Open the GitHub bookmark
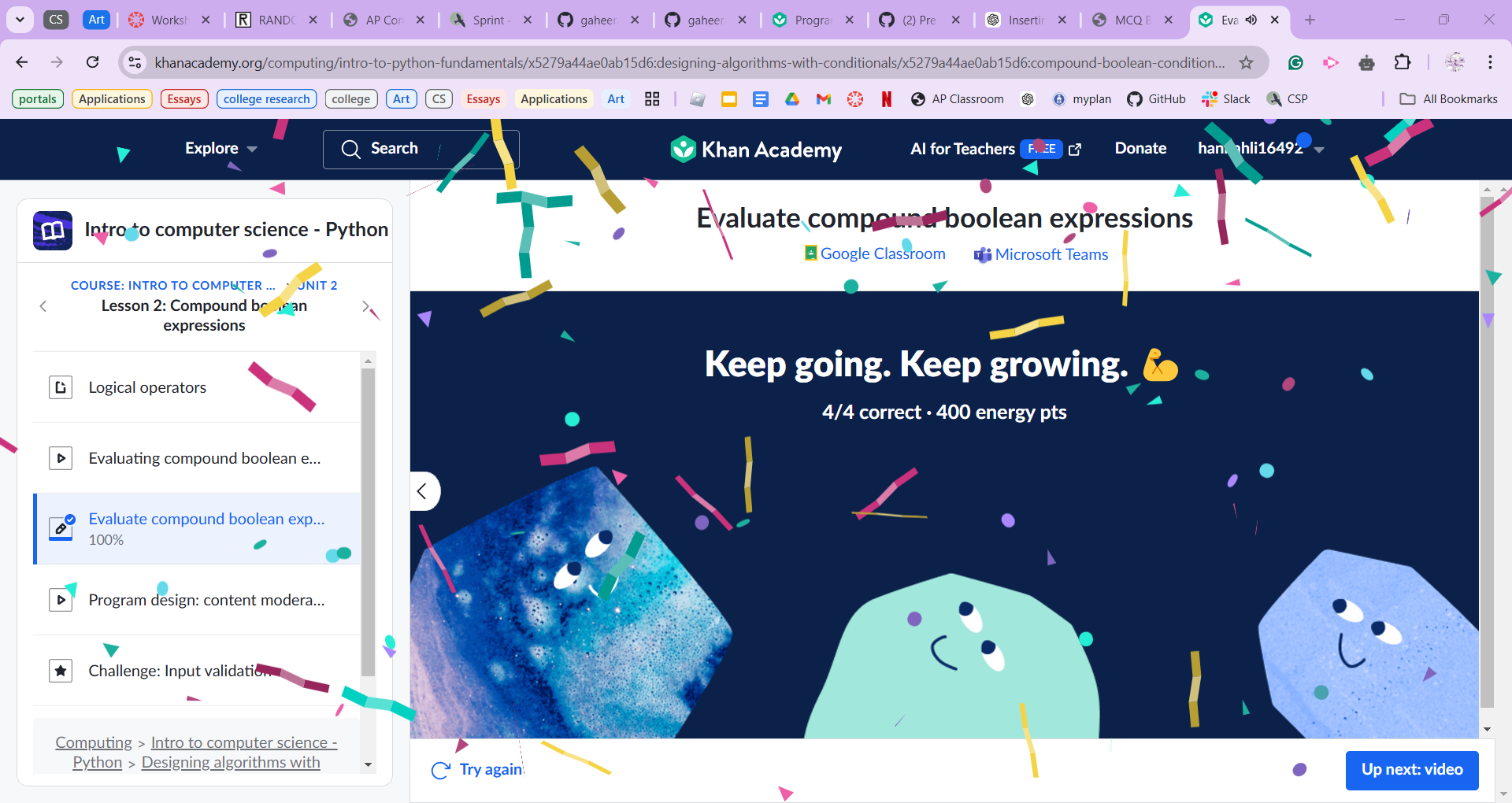Viewport: 1512px width, 803px height. tap(1156, 99)
